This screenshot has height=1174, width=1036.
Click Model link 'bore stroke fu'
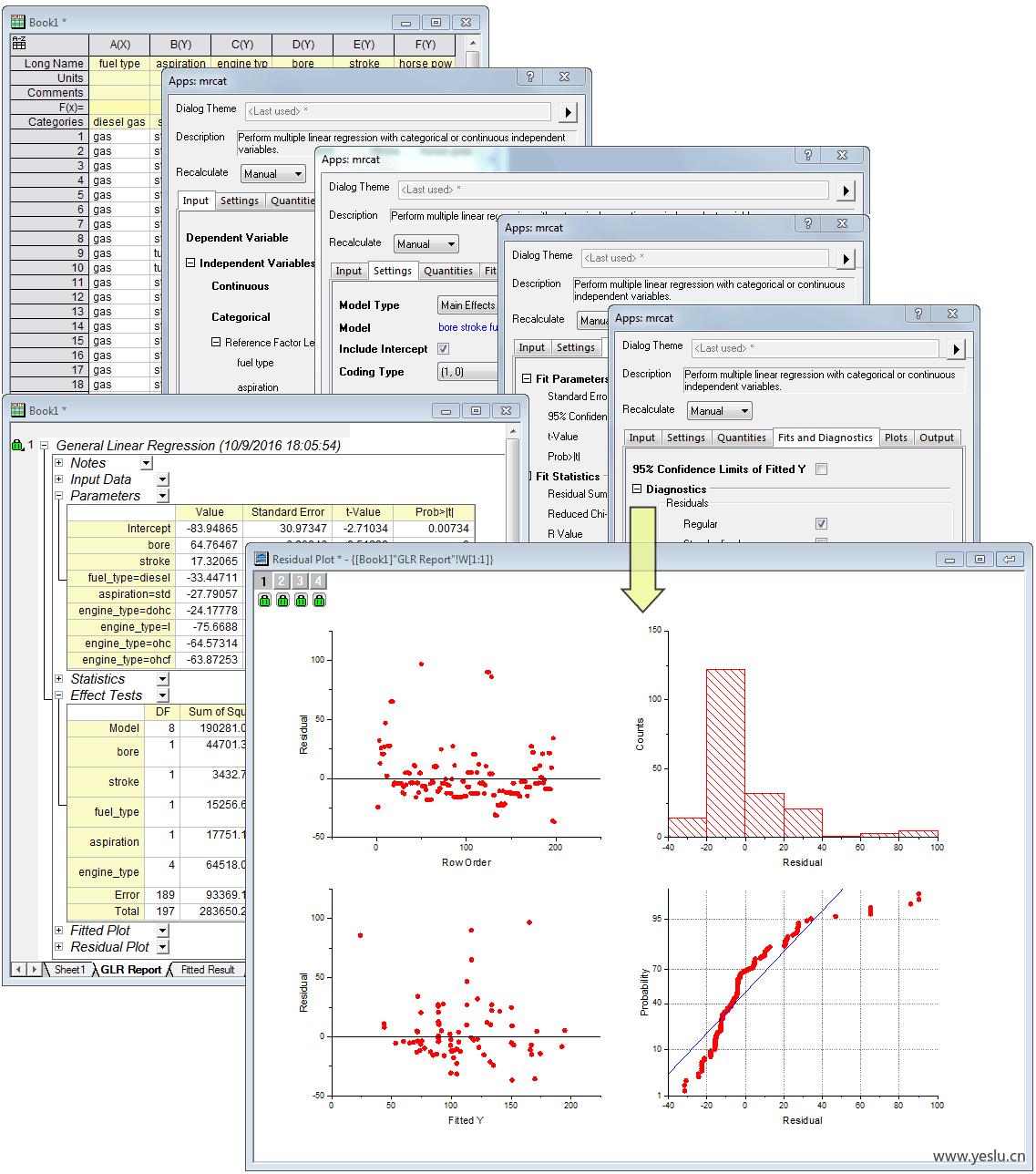[x=468, y=327]
